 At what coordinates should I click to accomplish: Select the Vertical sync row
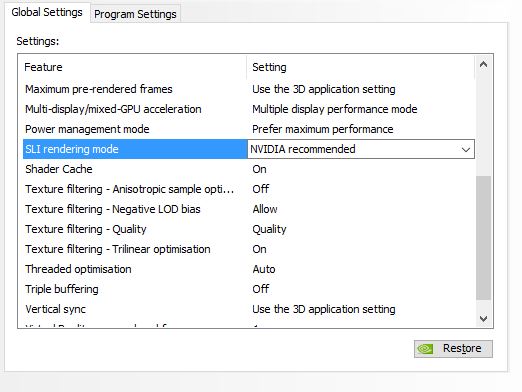pos(249,309)
